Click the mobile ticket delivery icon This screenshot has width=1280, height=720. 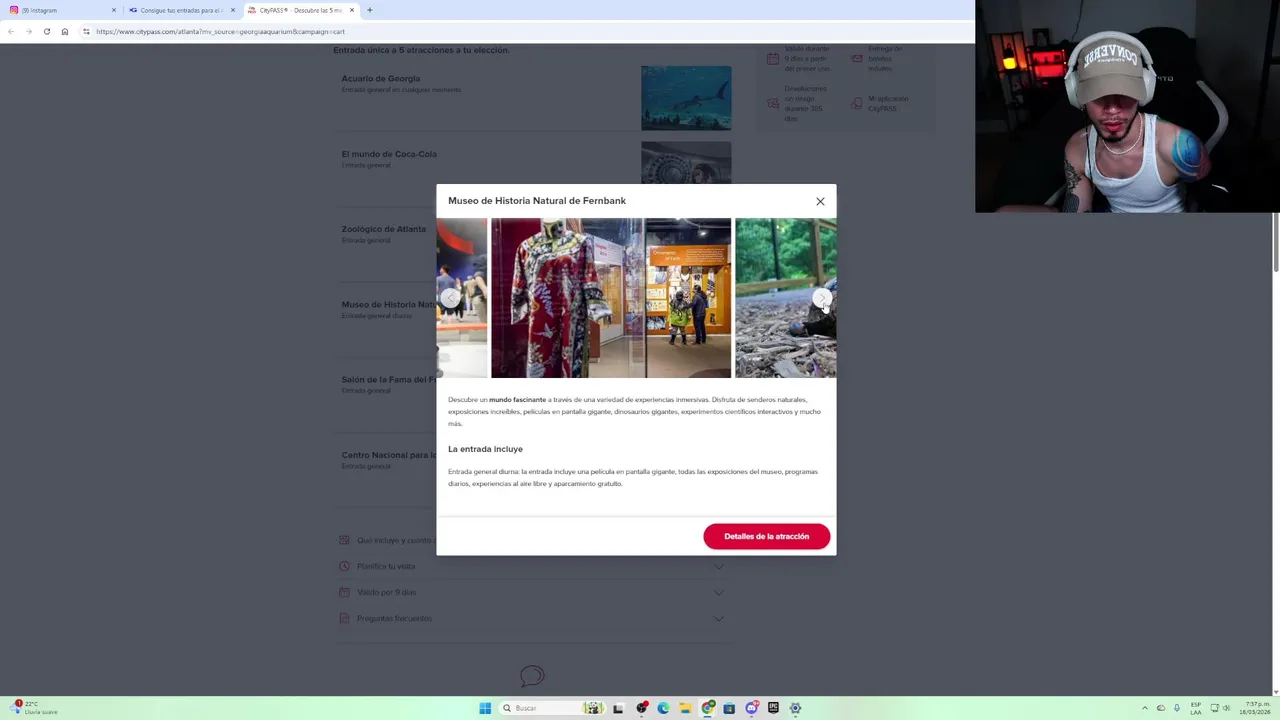click(857, 58)
